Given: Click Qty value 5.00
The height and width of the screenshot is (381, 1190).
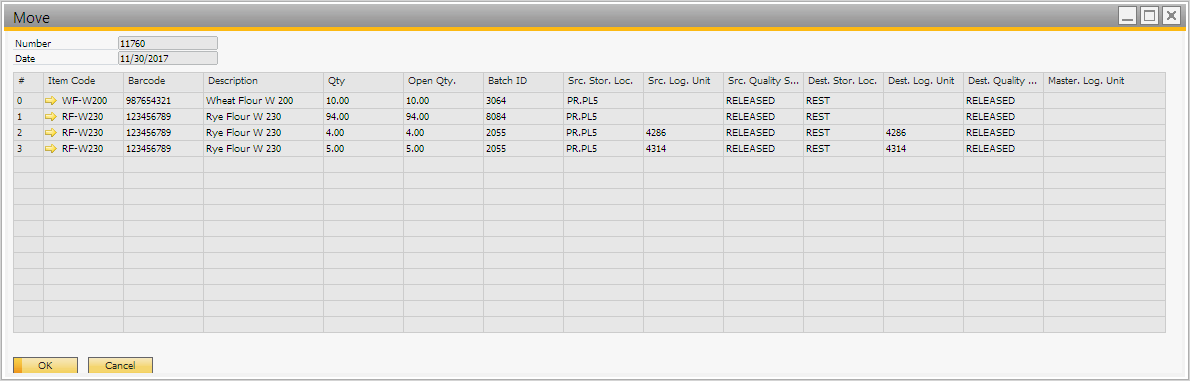Looking at the screenshot, I should coord(363,149).
